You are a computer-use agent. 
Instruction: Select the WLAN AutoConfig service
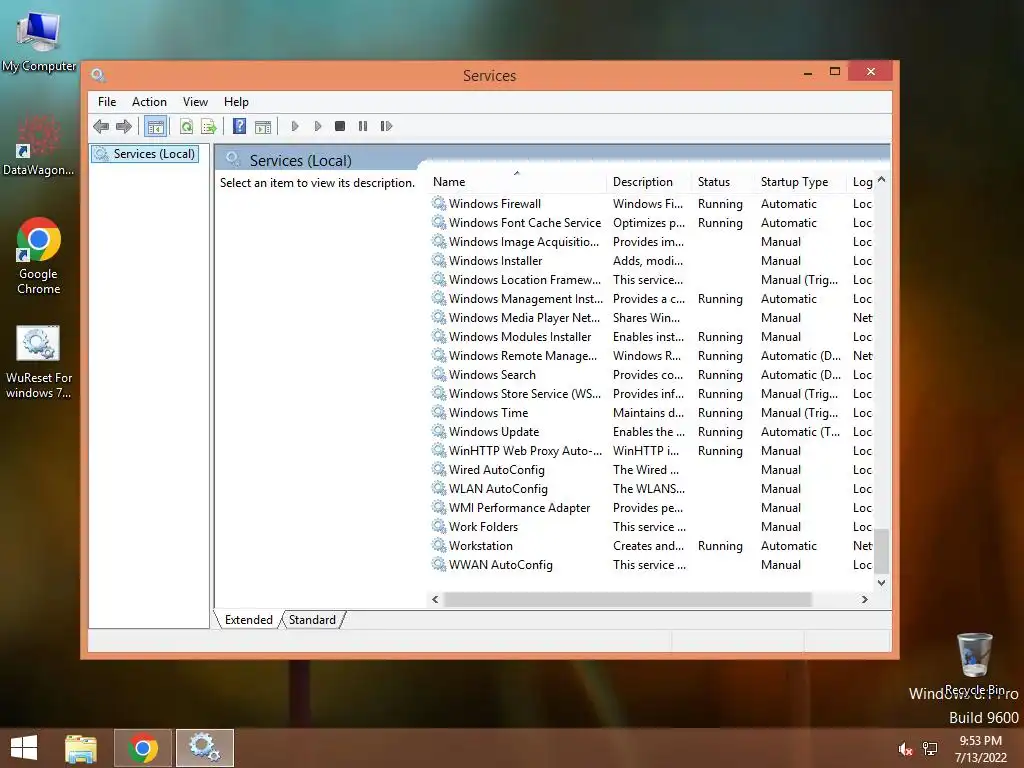651,488
